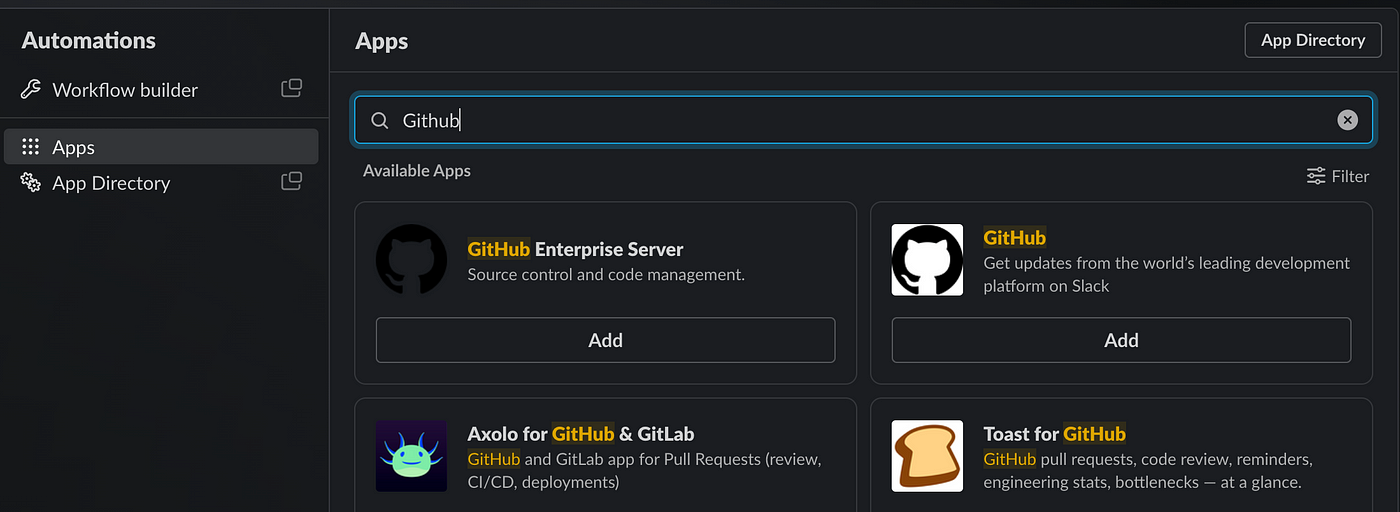Click the Filter sliders icon
Screen dimensions: 1400x512
click(x=1316, y=176)
